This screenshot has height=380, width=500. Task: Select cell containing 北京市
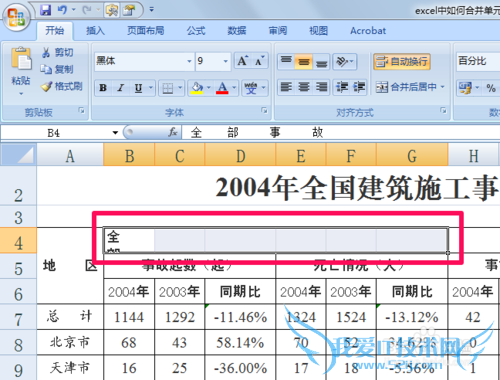click(x=70, y=342)
